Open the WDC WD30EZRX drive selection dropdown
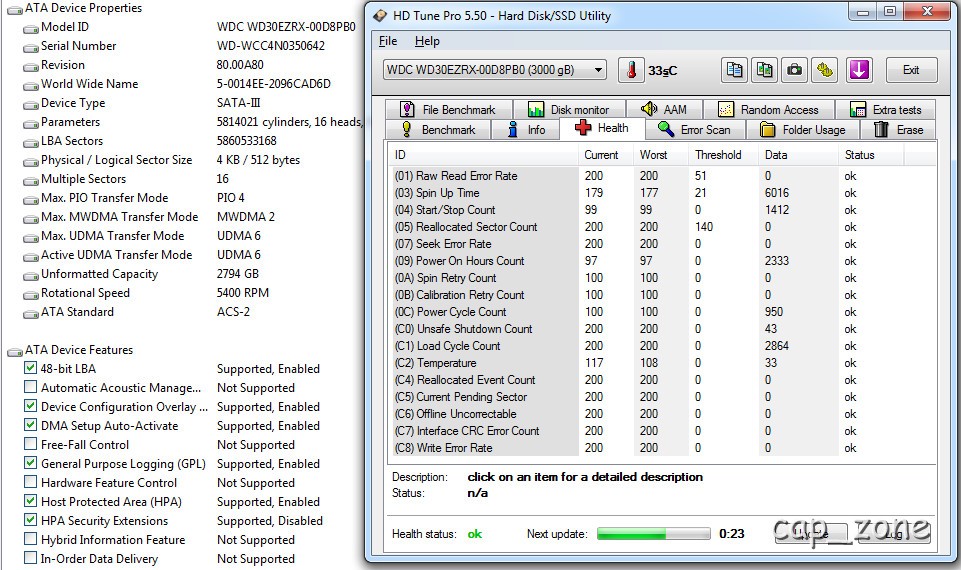Viewport: 961px width, 570px height. coord(495,70)
